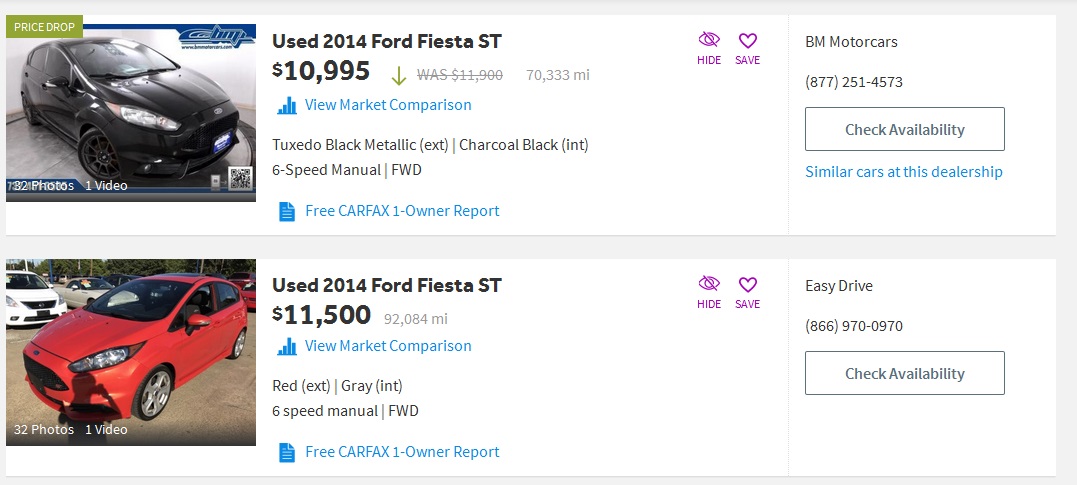The width and height of the screenshot is (1077, 485).
Task: View Market Comparison for $11,500 Fiesta
Action: pyautogui.click(x=388, y=346)
